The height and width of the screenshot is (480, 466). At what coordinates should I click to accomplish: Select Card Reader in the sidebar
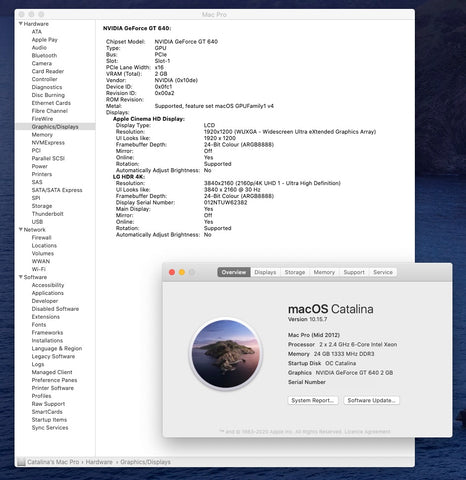(x=48, y=71)
